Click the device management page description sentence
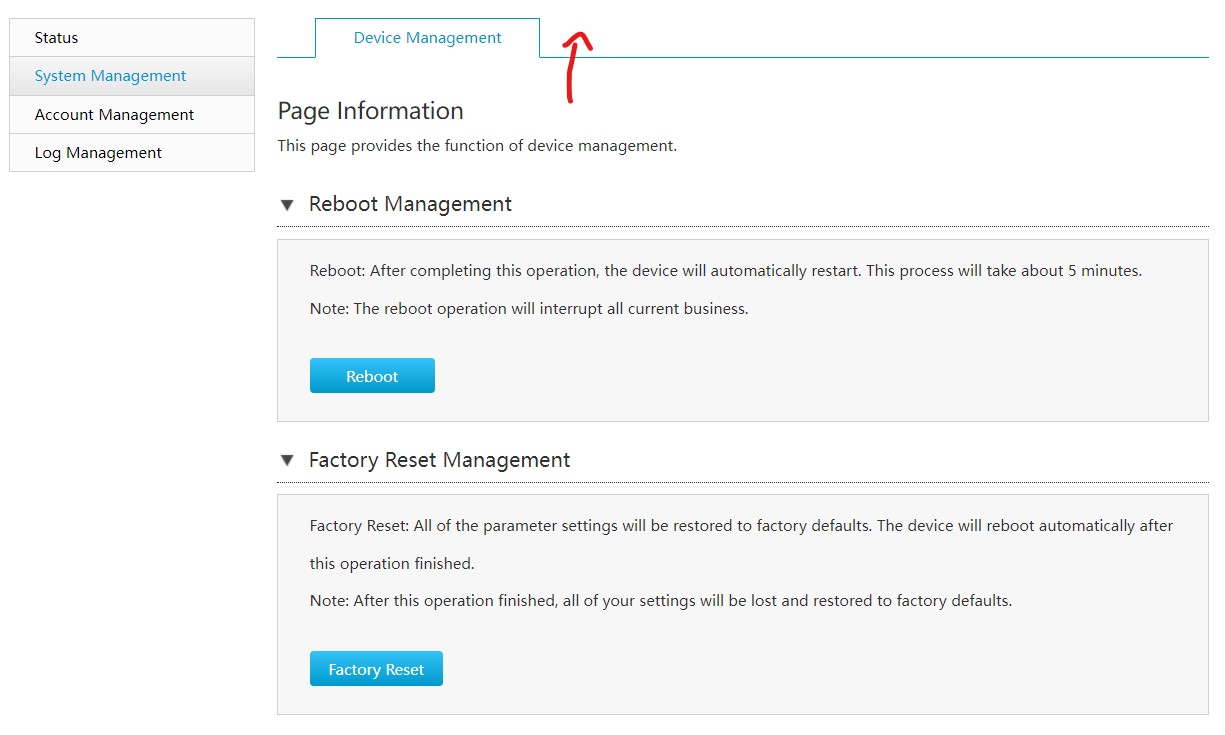Viewport: 1225px width, 735px height. (x=477, y=146)
